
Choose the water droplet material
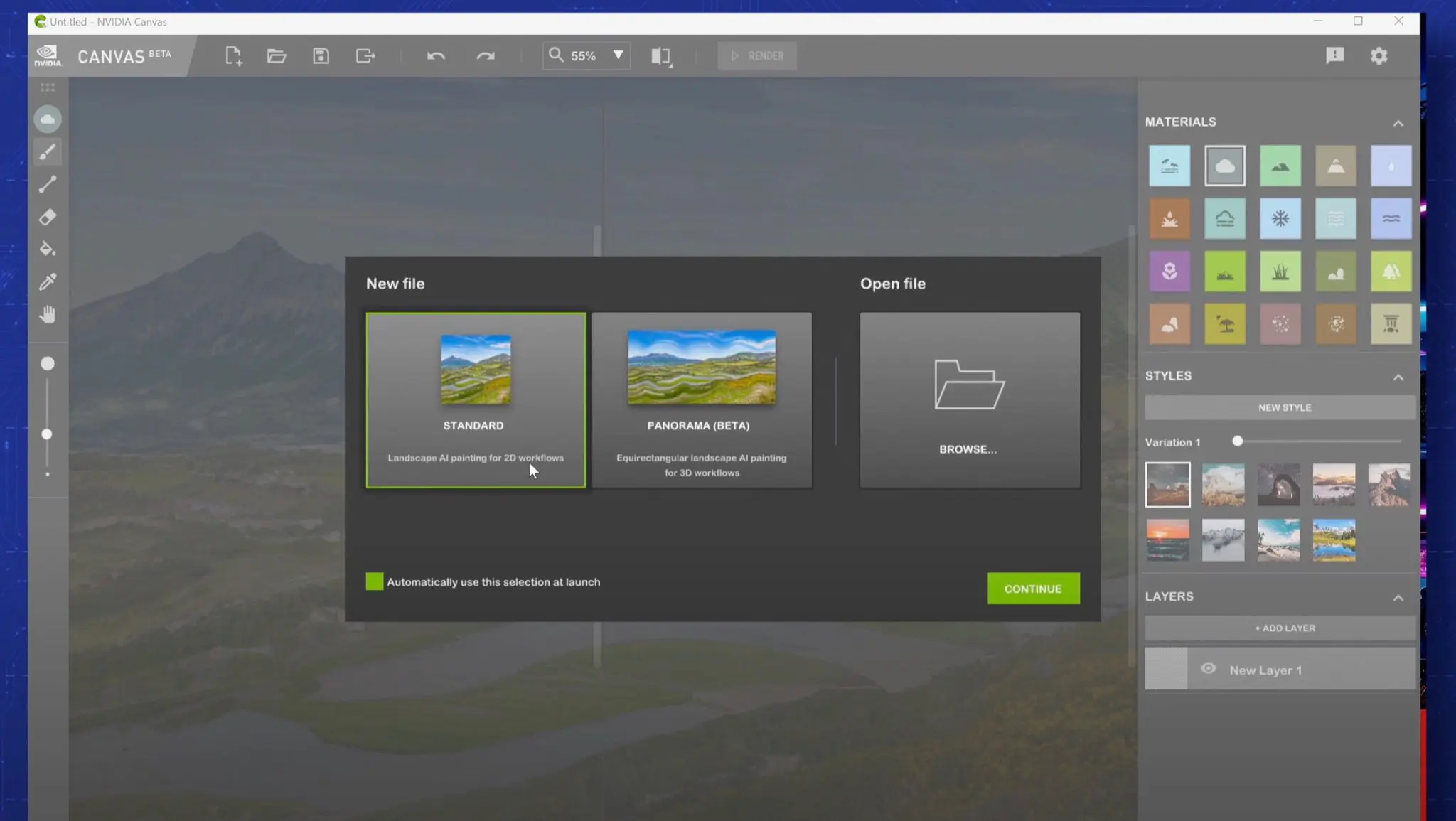click(x=1391, y=166)
